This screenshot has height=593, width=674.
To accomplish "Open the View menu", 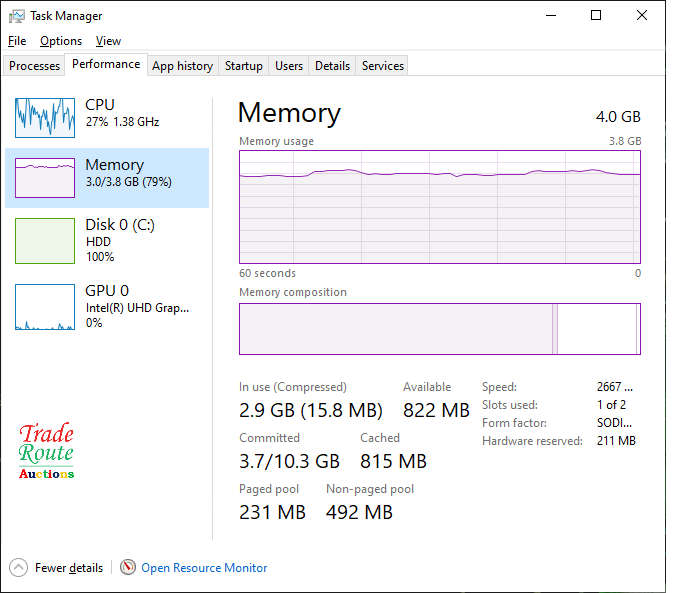I will (108, 41).
